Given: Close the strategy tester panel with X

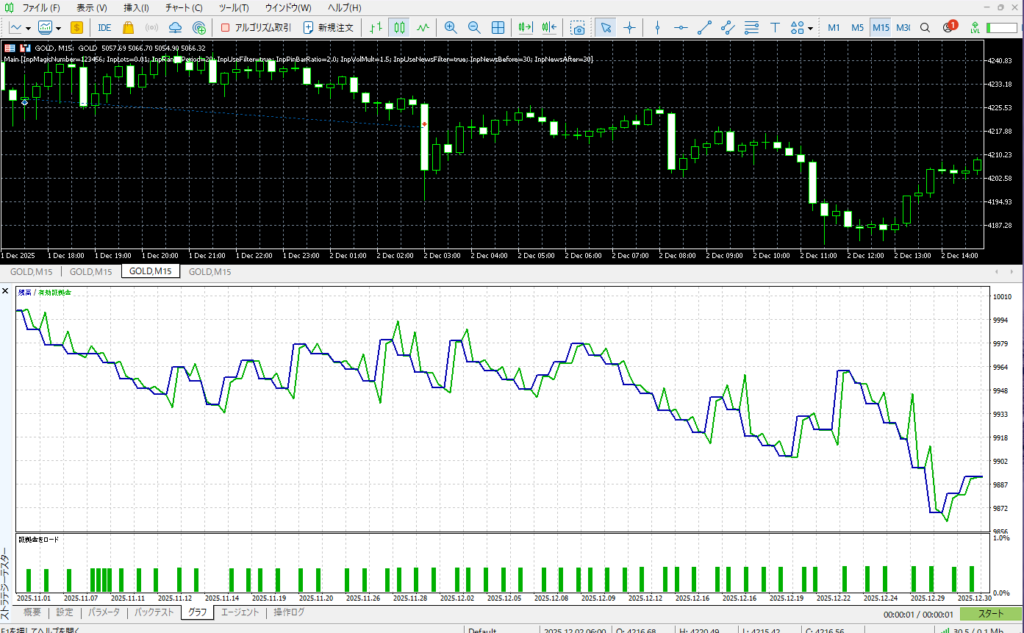Looking at the screenshot, I should coord(6,291).
